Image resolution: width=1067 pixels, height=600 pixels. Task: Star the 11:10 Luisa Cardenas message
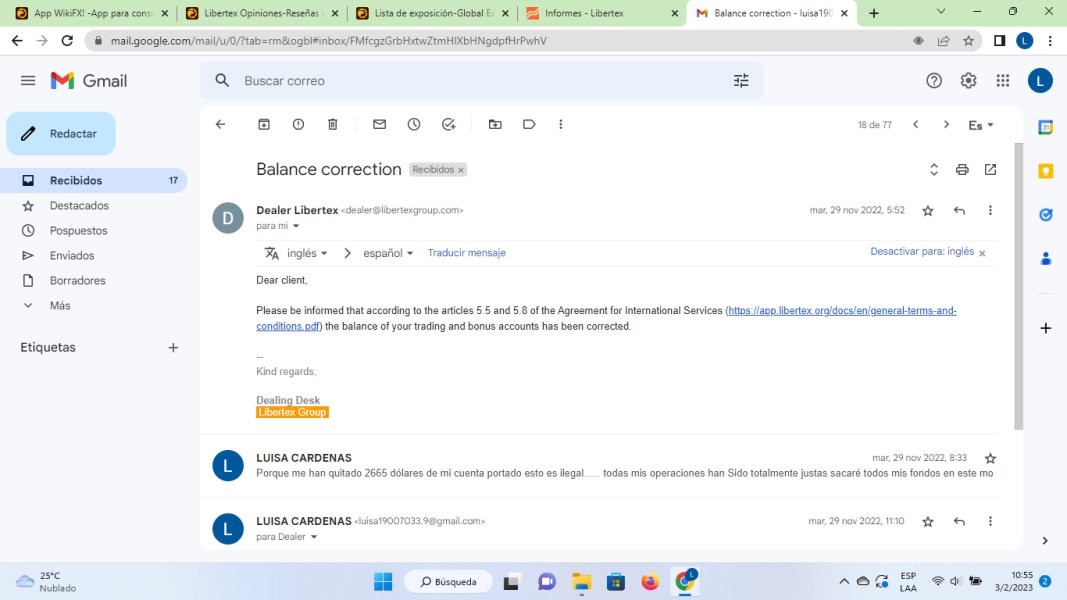pyautogui.click(x=928, y=522)
